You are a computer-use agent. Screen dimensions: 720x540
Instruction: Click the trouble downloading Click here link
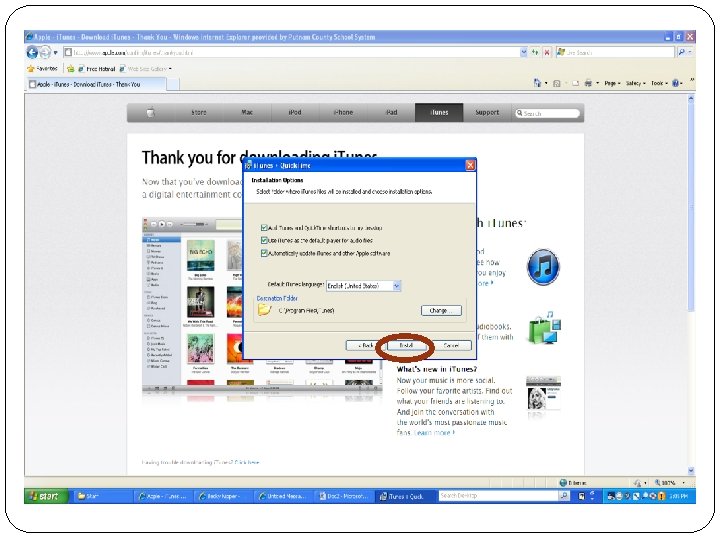[247, 462]
